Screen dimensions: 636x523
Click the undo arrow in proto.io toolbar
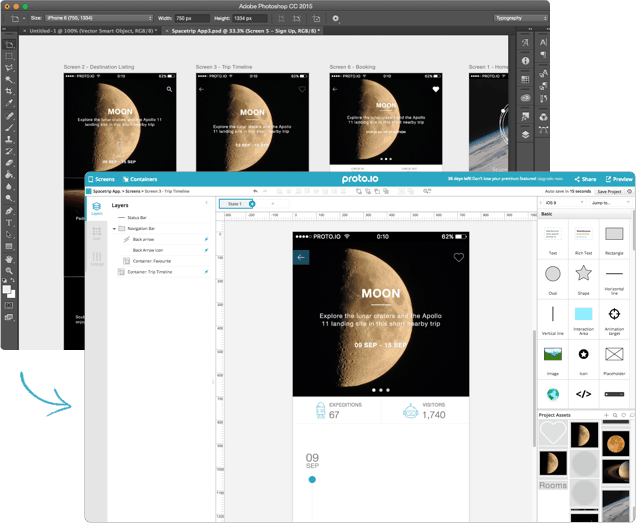[255, 191]
